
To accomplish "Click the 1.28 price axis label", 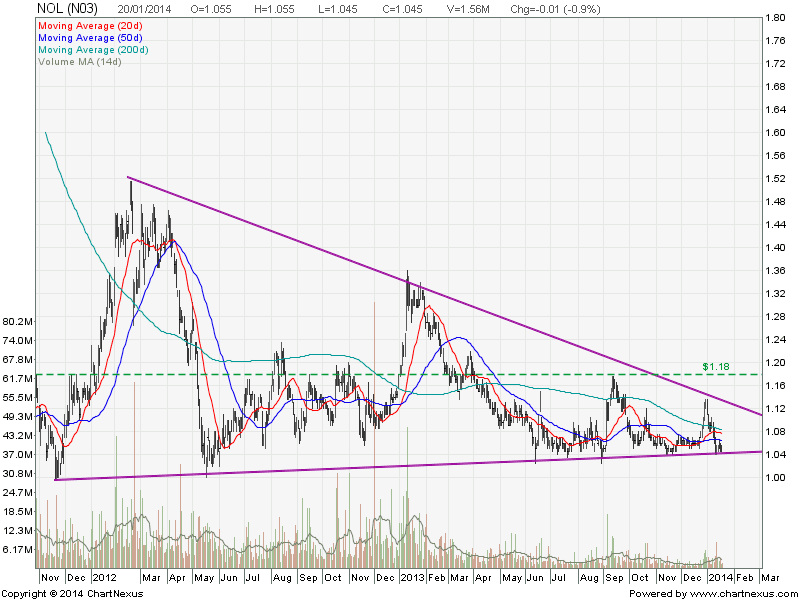I will (x=776, y=316).
